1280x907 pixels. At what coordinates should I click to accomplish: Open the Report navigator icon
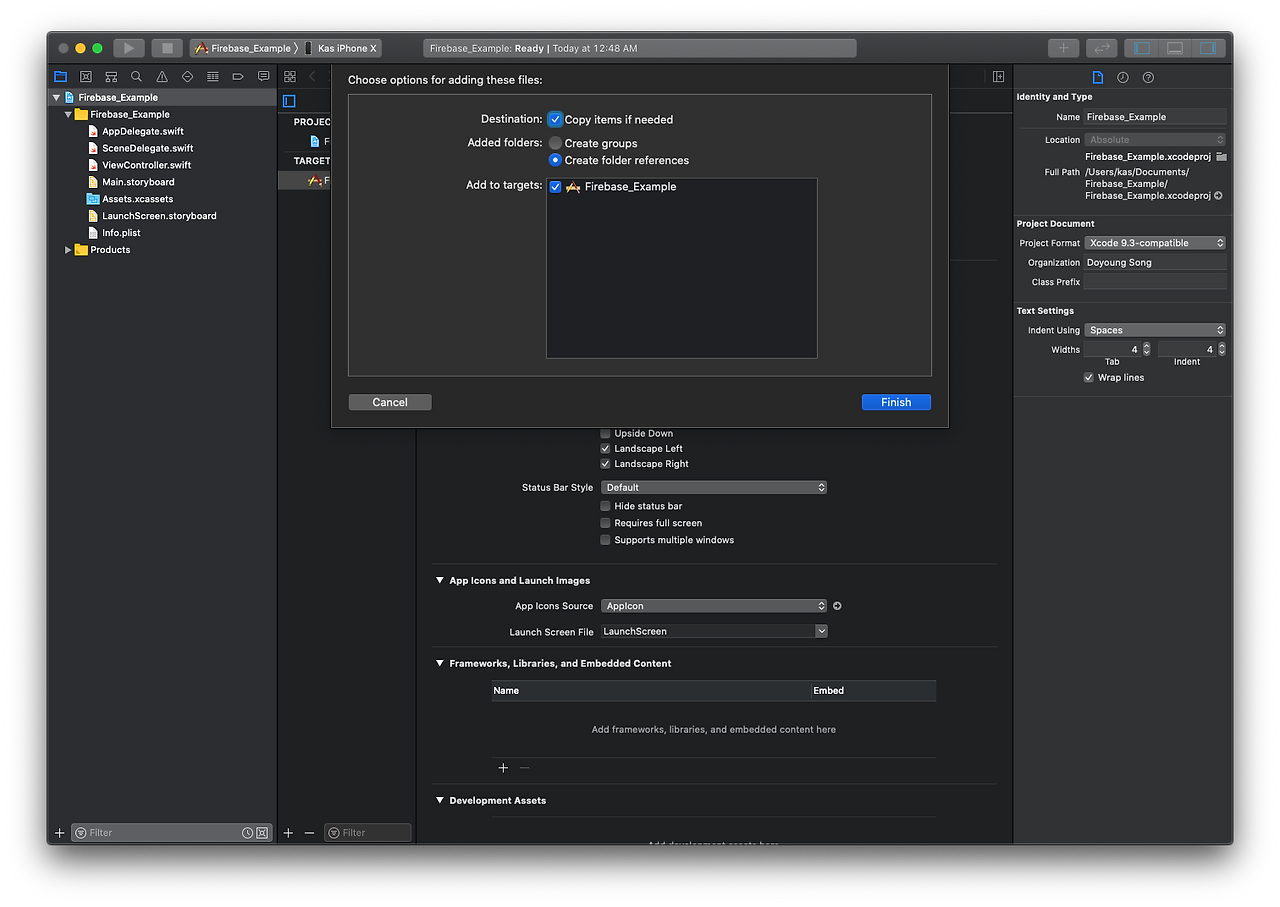(263, 76)
